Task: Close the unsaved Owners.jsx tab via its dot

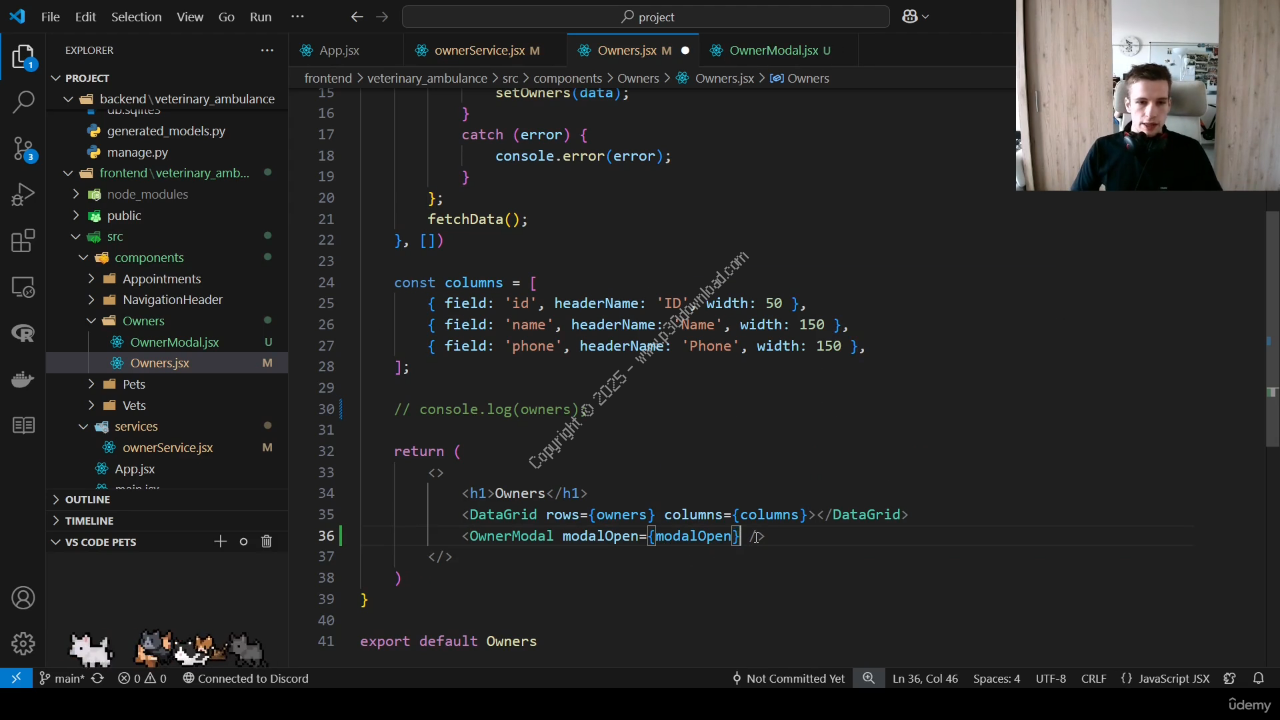Action: coord(685,50)
